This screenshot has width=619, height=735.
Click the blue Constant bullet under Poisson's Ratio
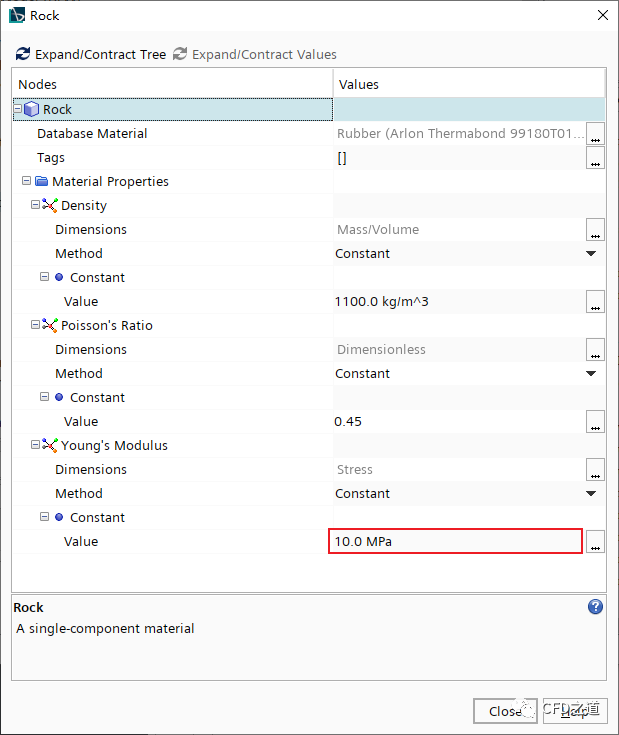(x=59, y=397)
